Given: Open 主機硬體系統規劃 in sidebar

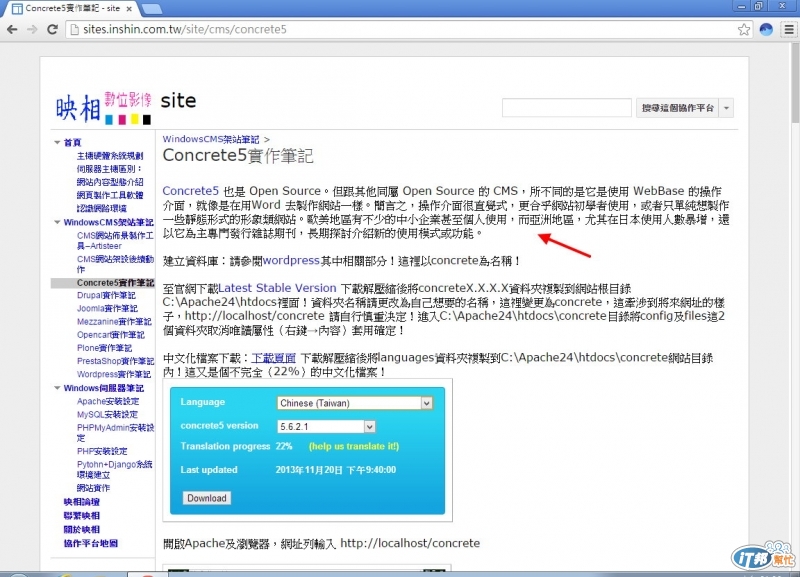Looking at the screenshot, I should 110,156.
